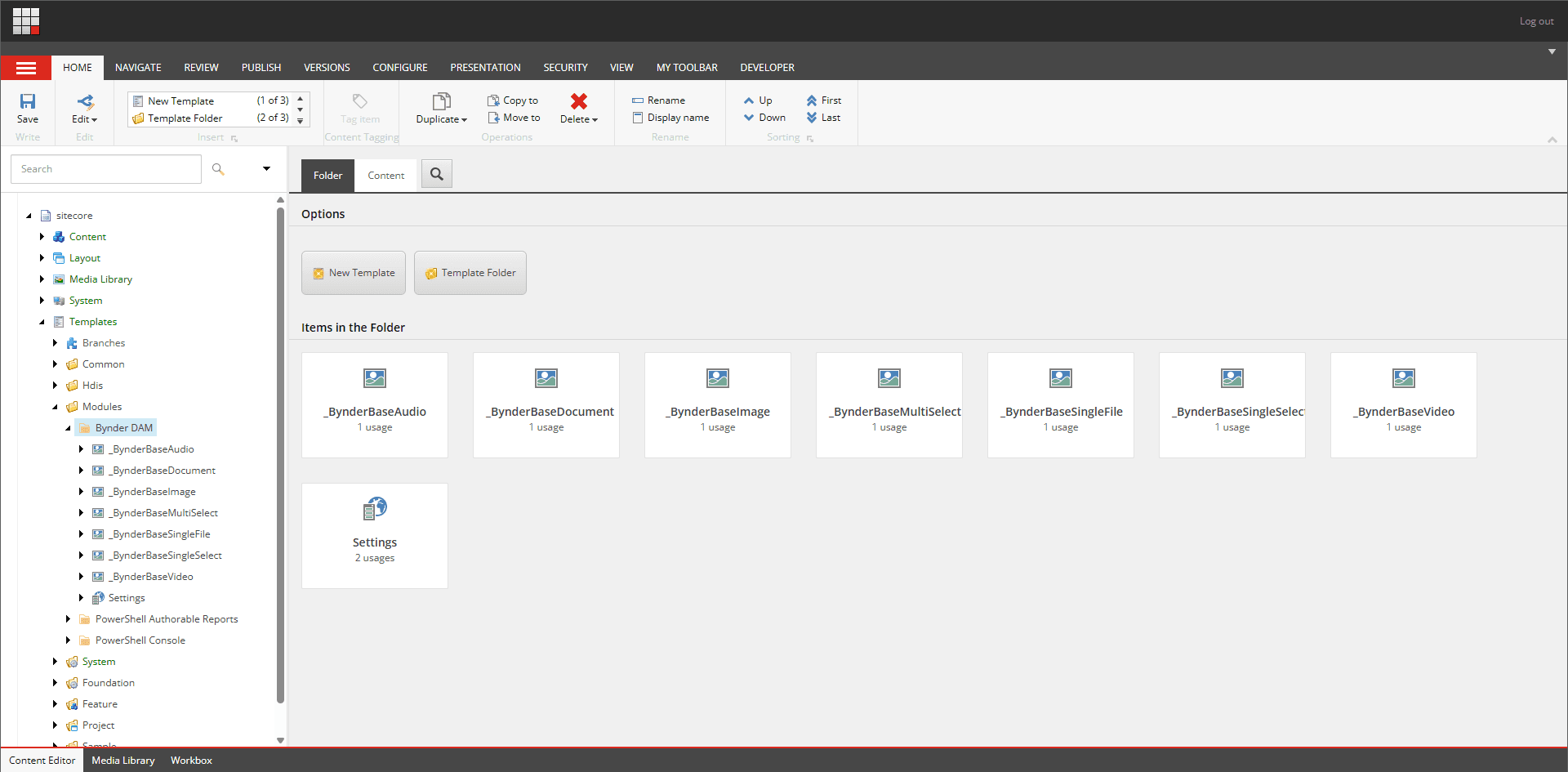This screenshot has height=772, width=1568.
Task: Open Duplicate dropdown arrow
Action: (x=465, y=120)
